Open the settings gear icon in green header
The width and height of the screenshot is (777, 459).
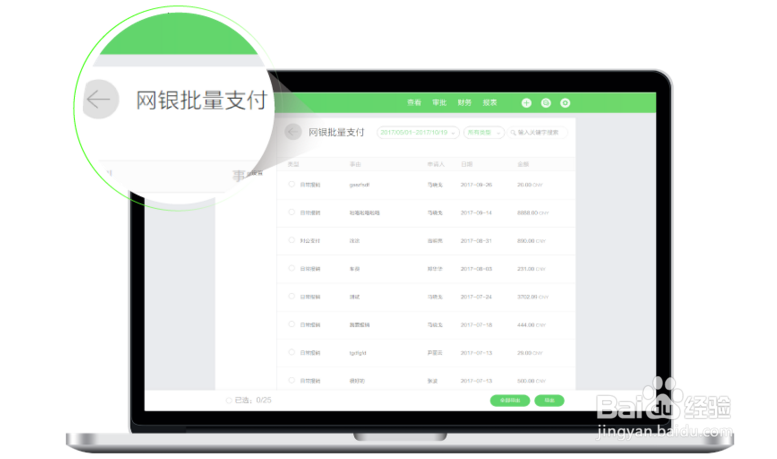(x=565, y=103)
